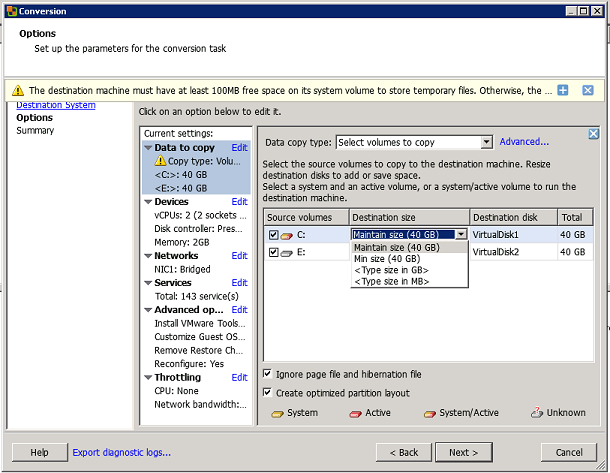This screenshot has width=610, height=473.
Task: Choose <Type size in GB> option
Action: click(409, 270)
